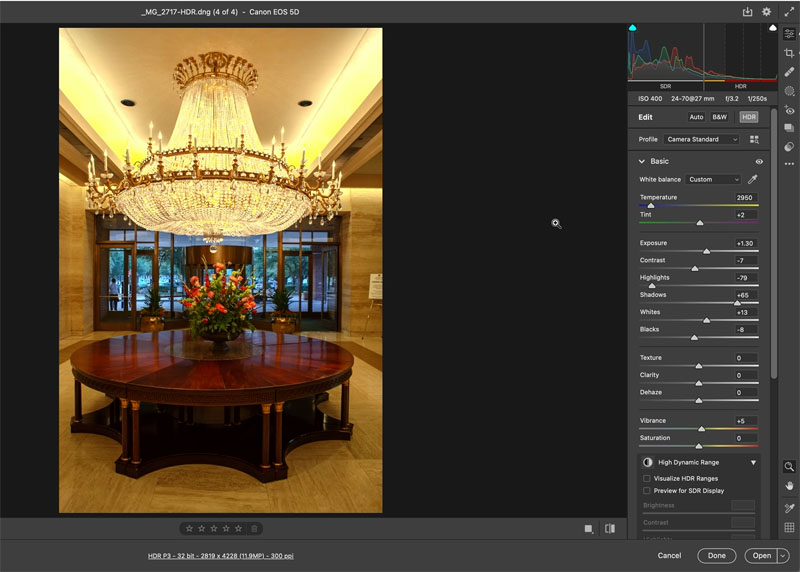Open the Presets overlapping-circles icon
Viewport: 800px width, 572px height.
[789, 146]
